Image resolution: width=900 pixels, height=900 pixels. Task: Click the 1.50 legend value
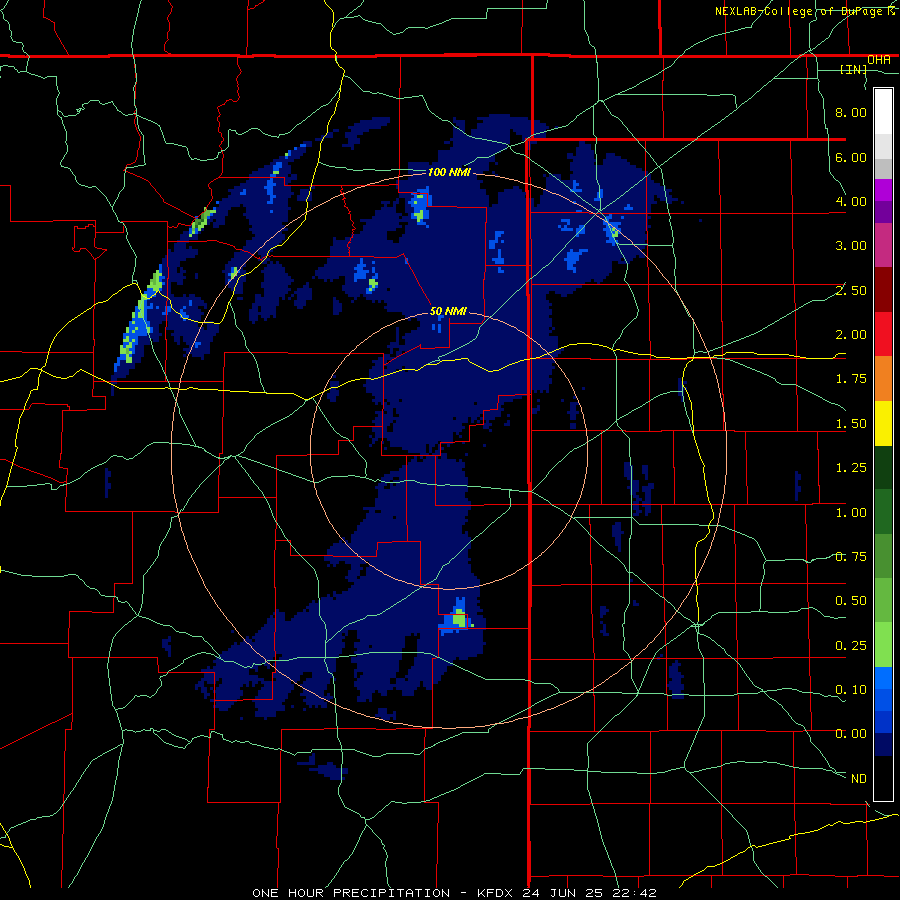(x=851, y=424)
